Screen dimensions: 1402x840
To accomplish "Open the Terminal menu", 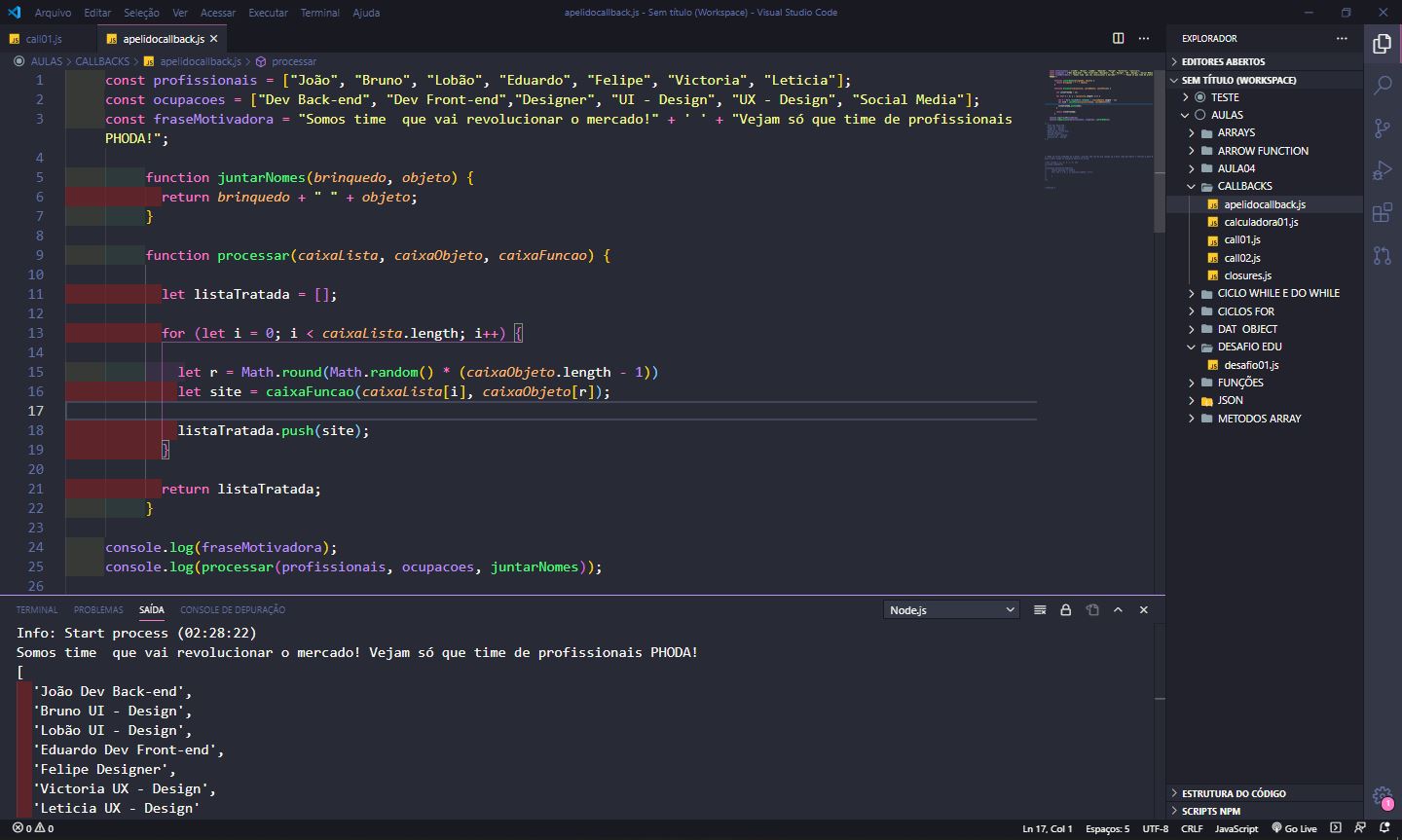I will 321,13.
